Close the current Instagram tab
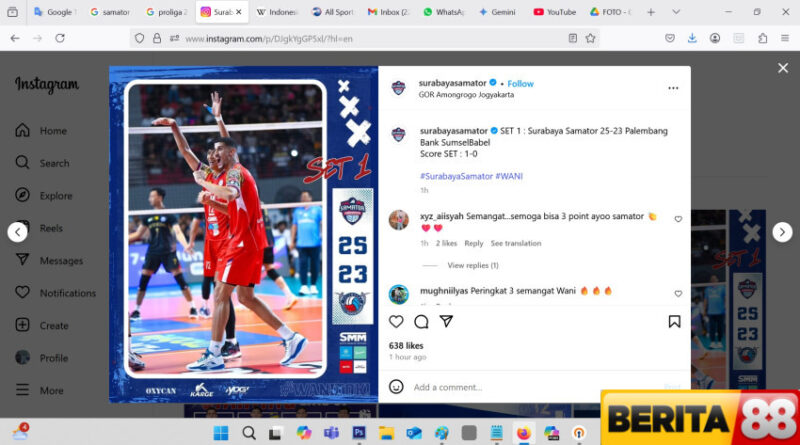The height and width of the screenshot is (445, 800). coord(239,12)
